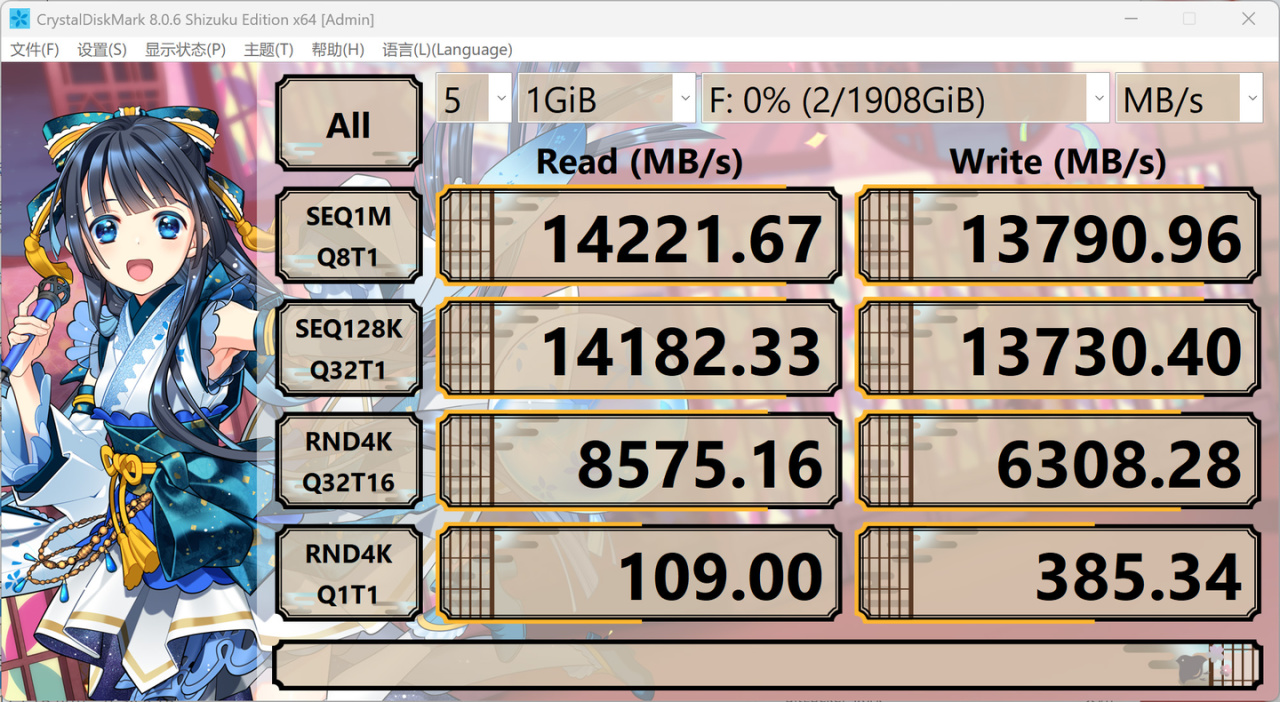
Task: Start the SEQ128K Q32T1 test
Action: (348, 349)
